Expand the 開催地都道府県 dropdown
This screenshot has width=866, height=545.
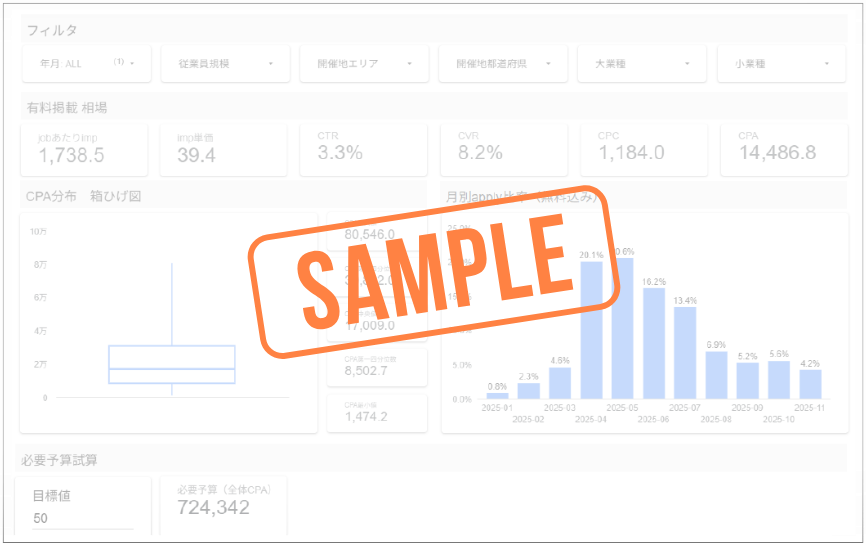pyautogui.click(x=503, y=64)
